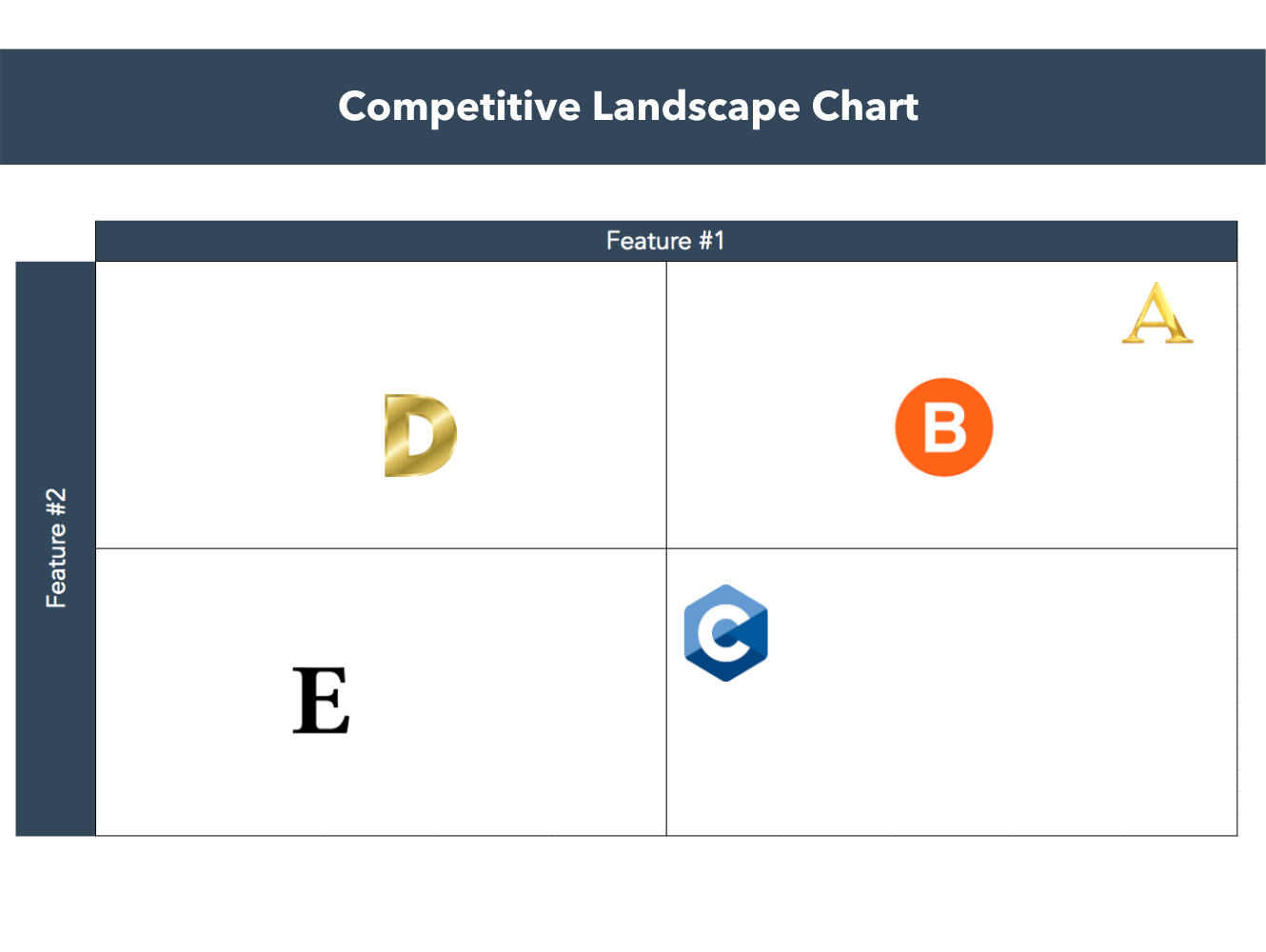
Task: Select the orange circle B logo
Action: click(943, 427)
